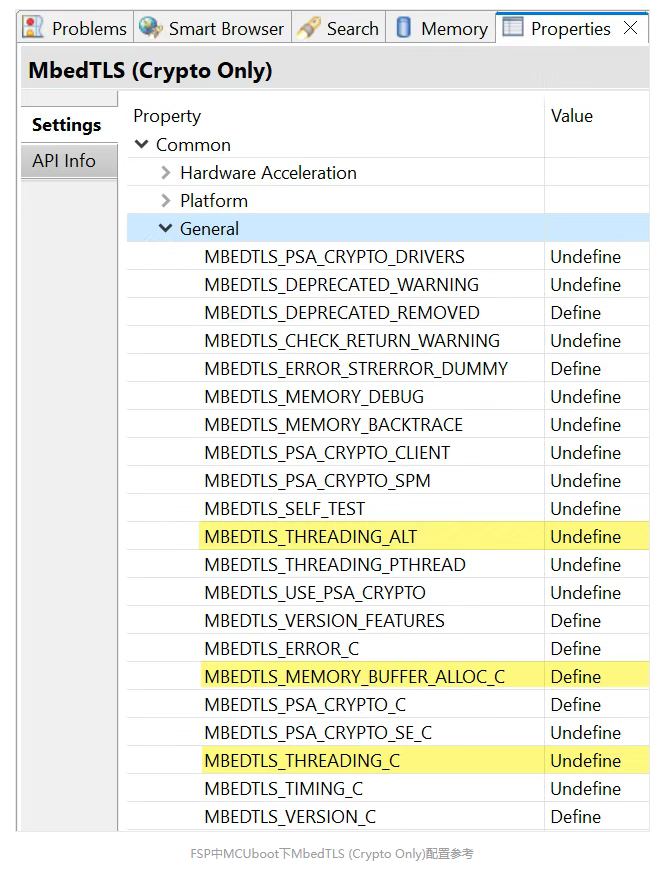Expand Hardware Acceleration section
Screen dimensions: 663x879
tap(165, 173)
